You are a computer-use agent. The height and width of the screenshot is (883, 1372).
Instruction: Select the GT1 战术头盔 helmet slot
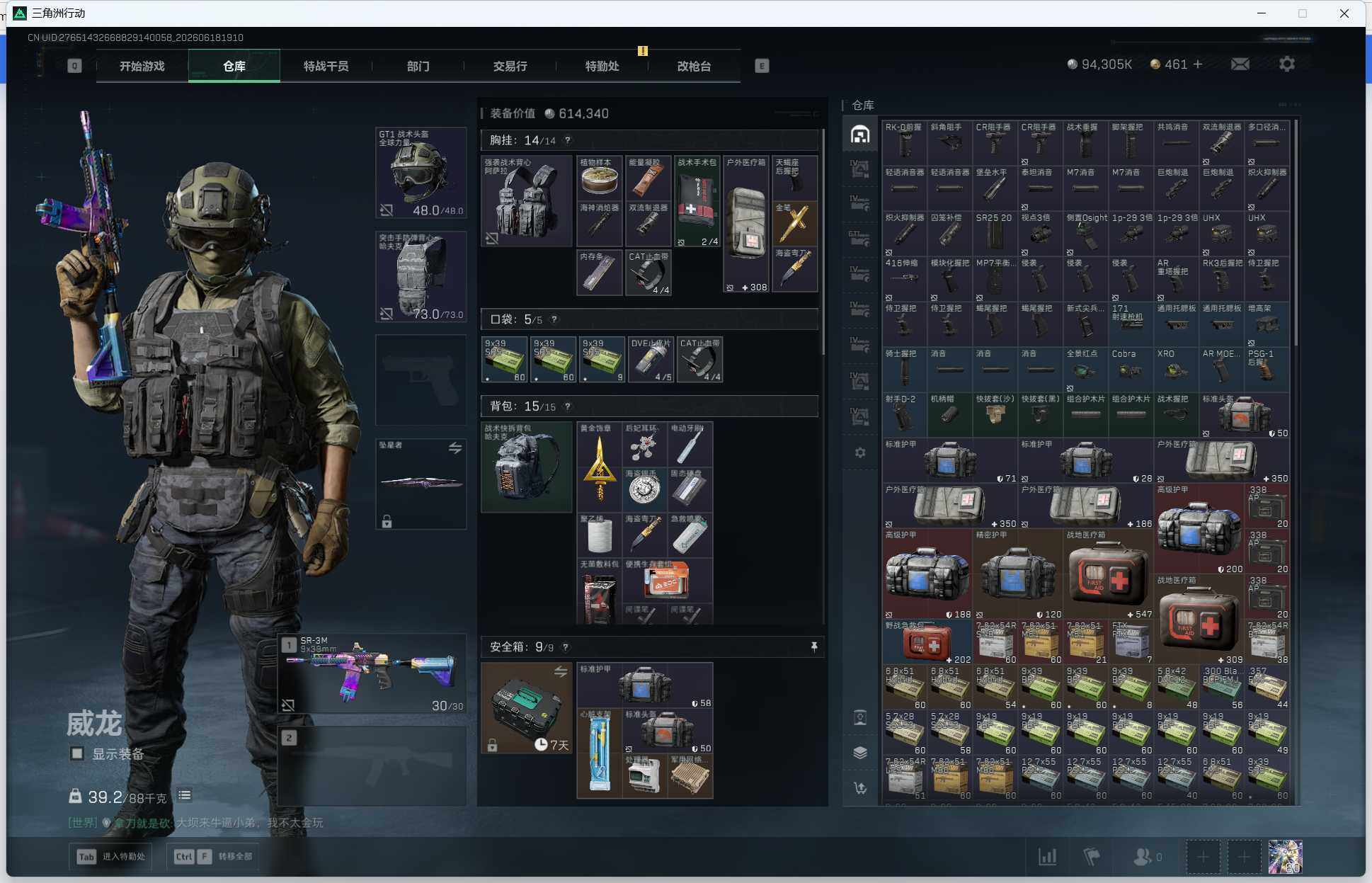point(421,173)
